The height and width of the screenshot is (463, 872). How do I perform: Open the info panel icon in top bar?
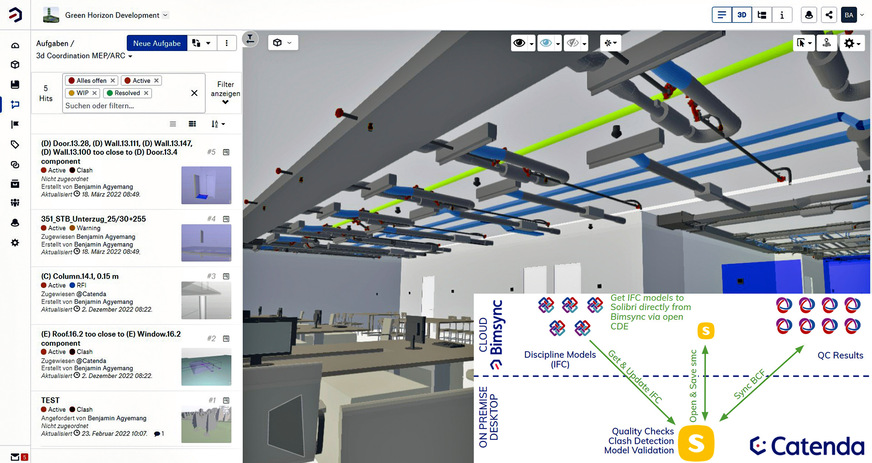(783, 15)
